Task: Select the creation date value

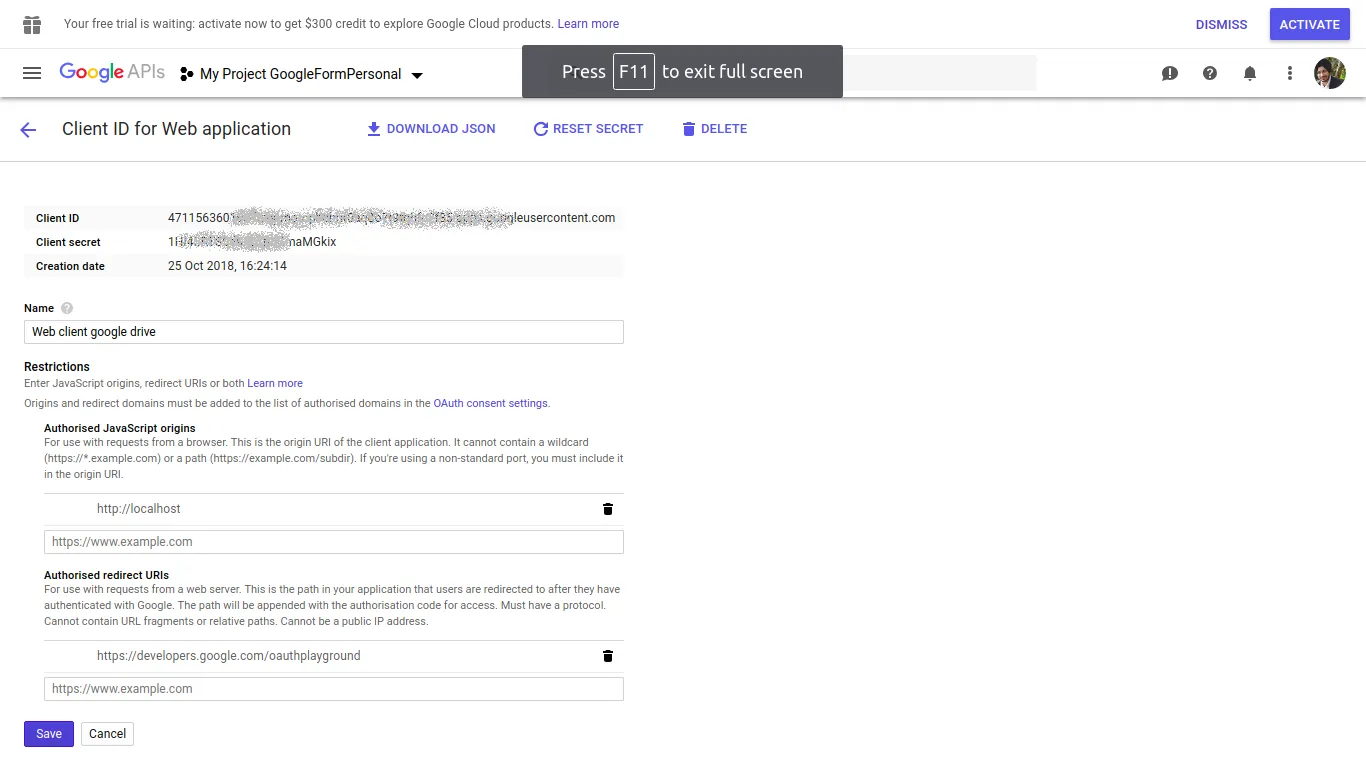Action: 227,266
